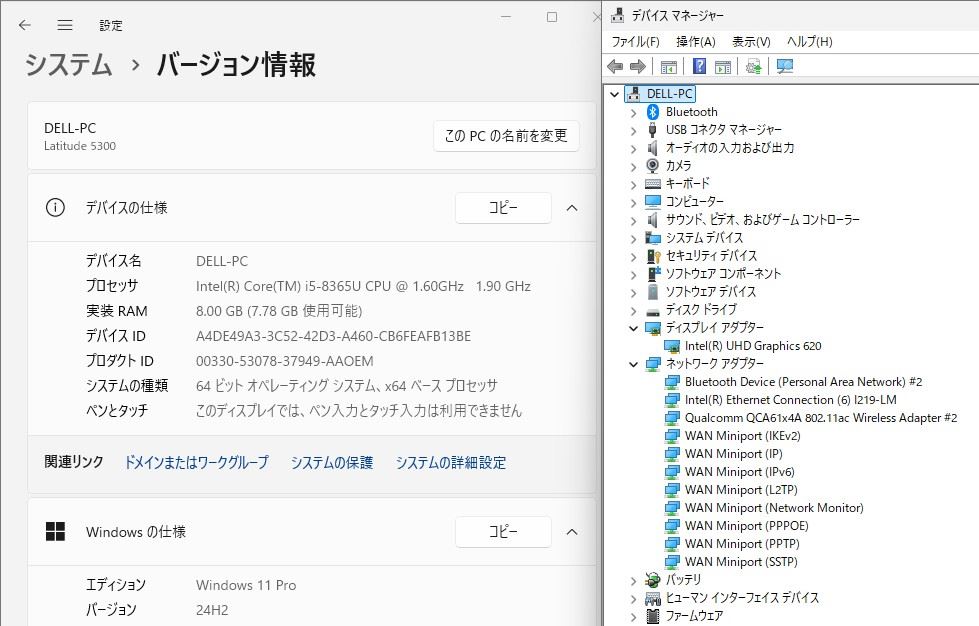
Task: Open ドメインまたはワークグループ link
Action: click(x=197, y=462)
